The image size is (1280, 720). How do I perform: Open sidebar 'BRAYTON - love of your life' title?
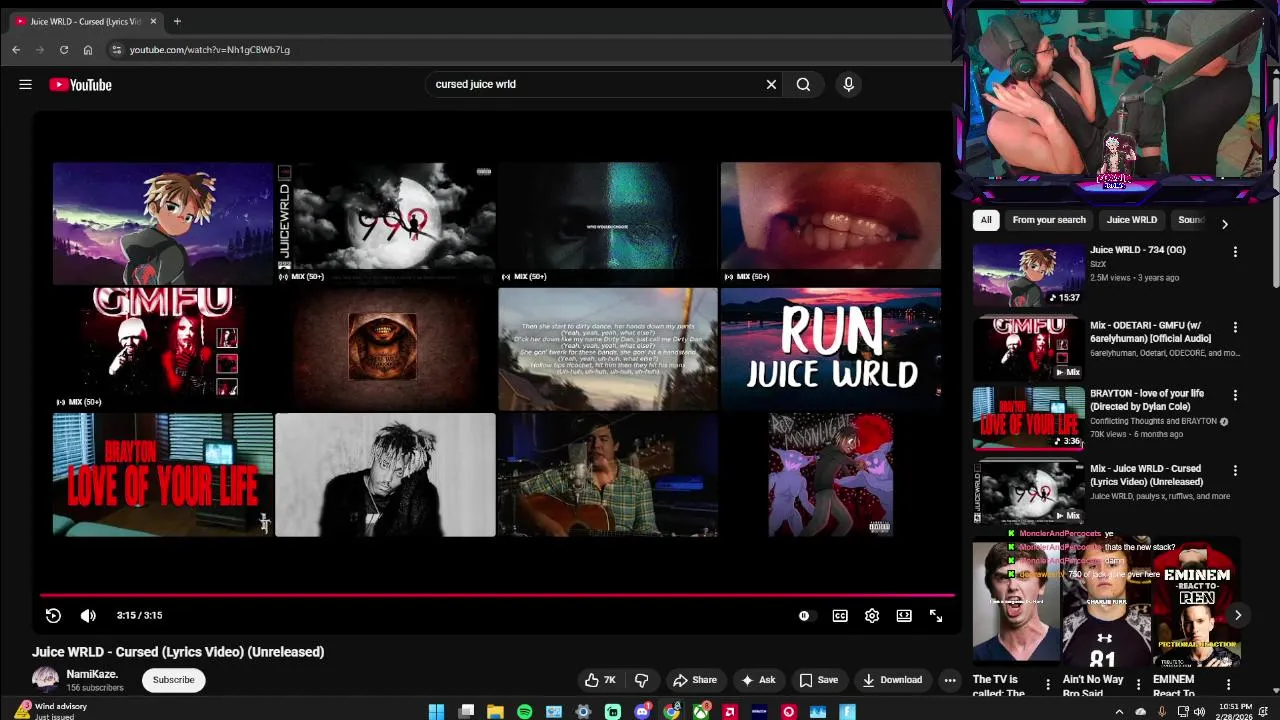1147,400
